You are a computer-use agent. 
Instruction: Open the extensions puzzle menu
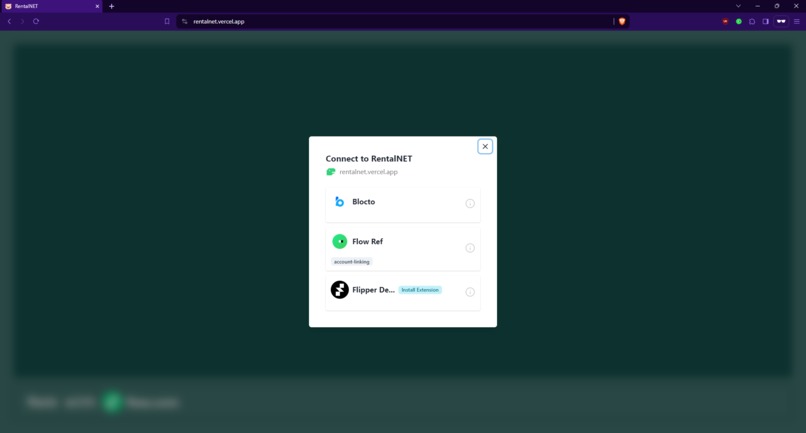click(752, 22)
